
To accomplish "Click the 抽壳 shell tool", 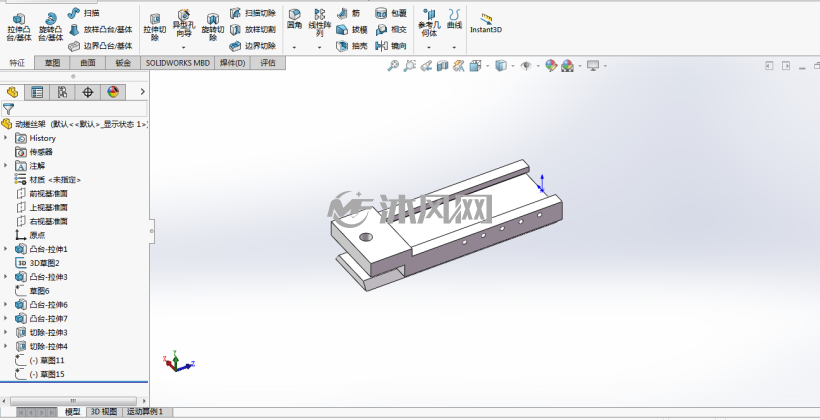I will pyautogui.click(x=352, y=46).
